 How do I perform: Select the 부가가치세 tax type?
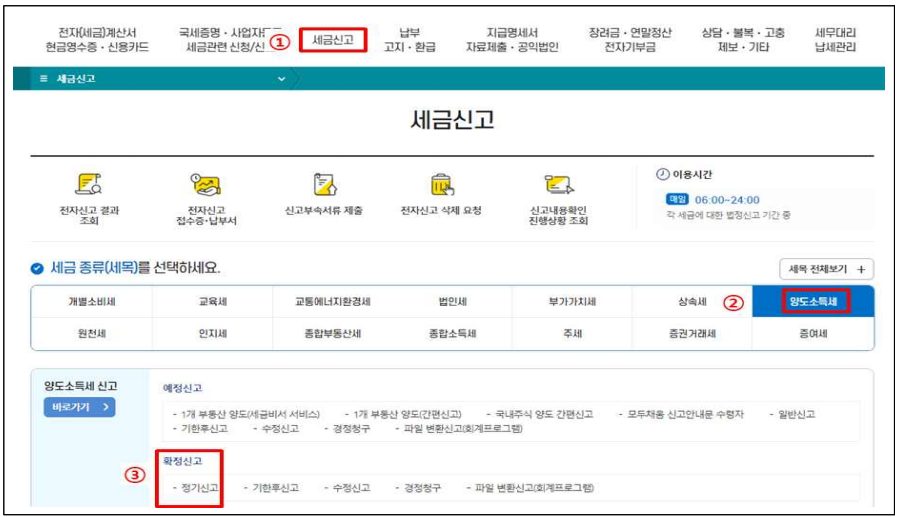click(x=572, y=301)
